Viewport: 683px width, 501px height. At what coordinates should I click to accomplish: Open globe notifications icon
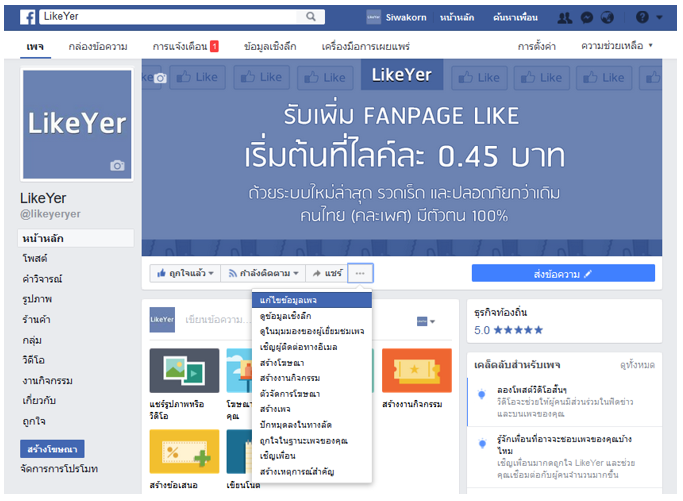(607, 17)
